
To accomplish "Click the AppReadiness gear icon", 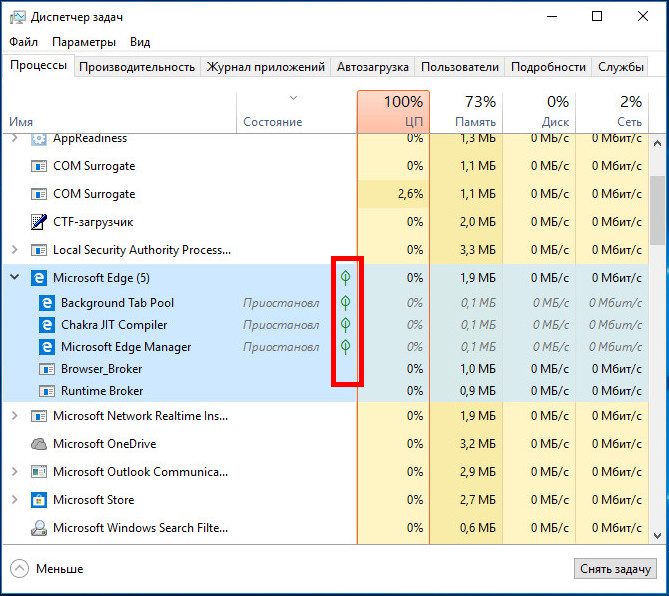I will [39, 139].
